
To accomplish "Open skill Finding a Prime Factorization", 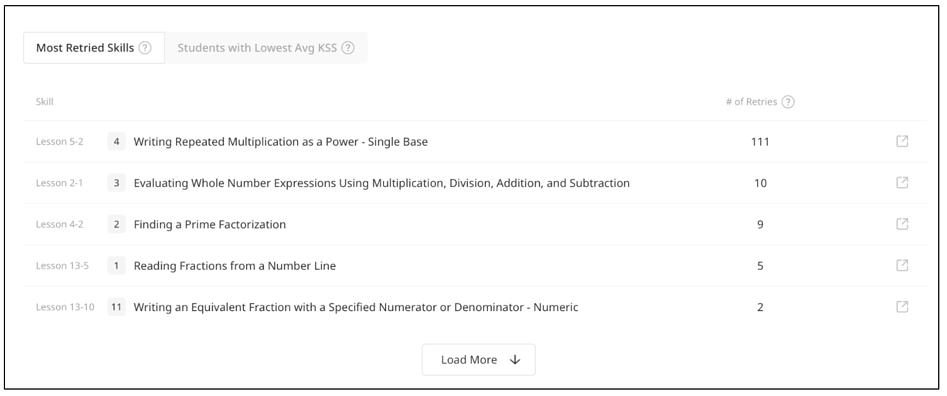I will pos(210,225).
